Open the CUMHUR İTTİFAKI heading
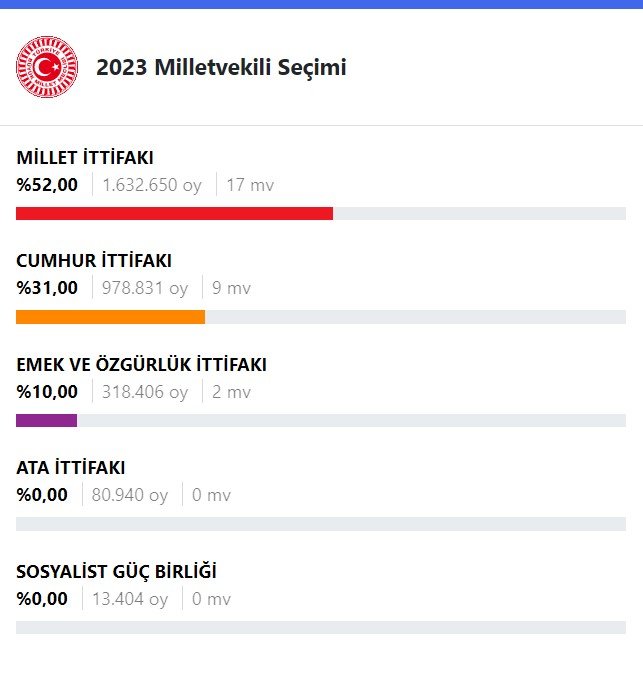Image resolution: width=643 pixels, height=675 pixels. (x=94, y=260)
